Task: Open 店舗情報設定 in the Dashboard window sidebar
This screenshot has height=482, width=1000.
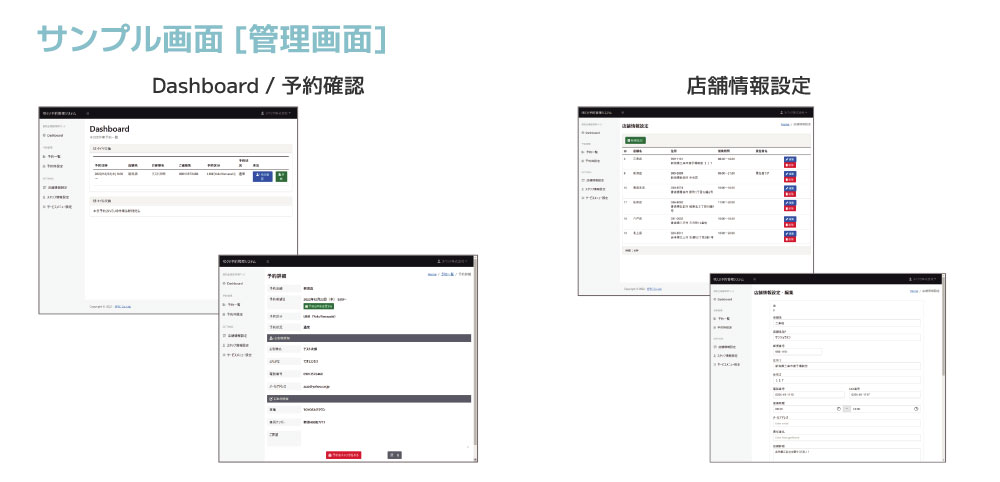Action: [55, 187]
